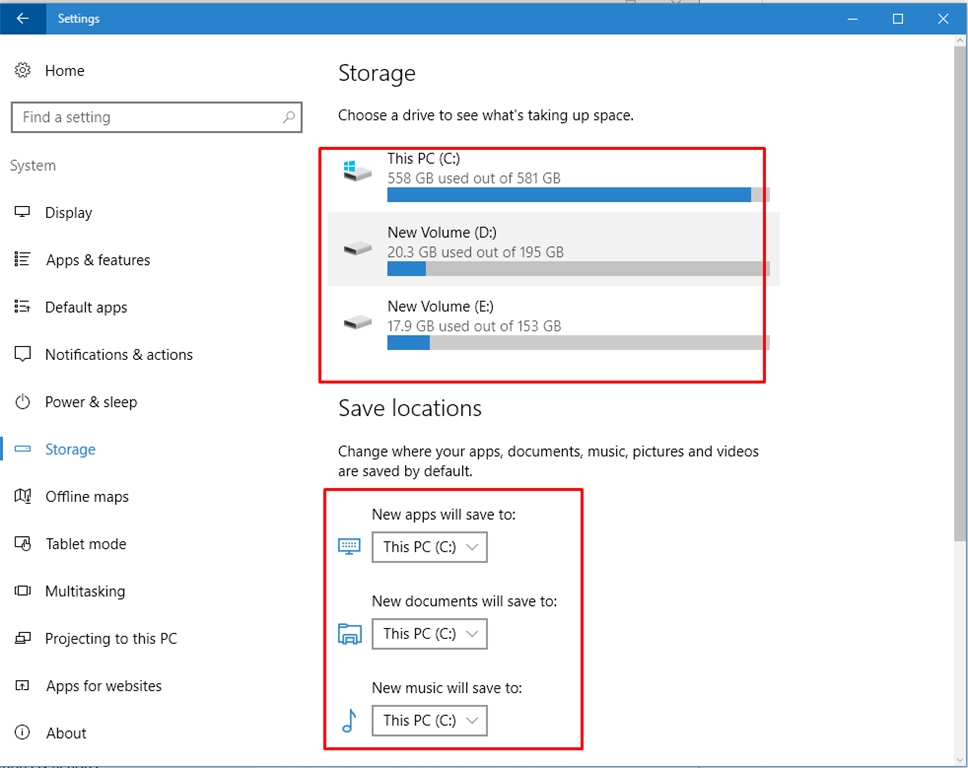Image resolution: width=968 pixels, height=768 pixels.
Task: Go to Apps & features settings
Action: click(98, 260)
